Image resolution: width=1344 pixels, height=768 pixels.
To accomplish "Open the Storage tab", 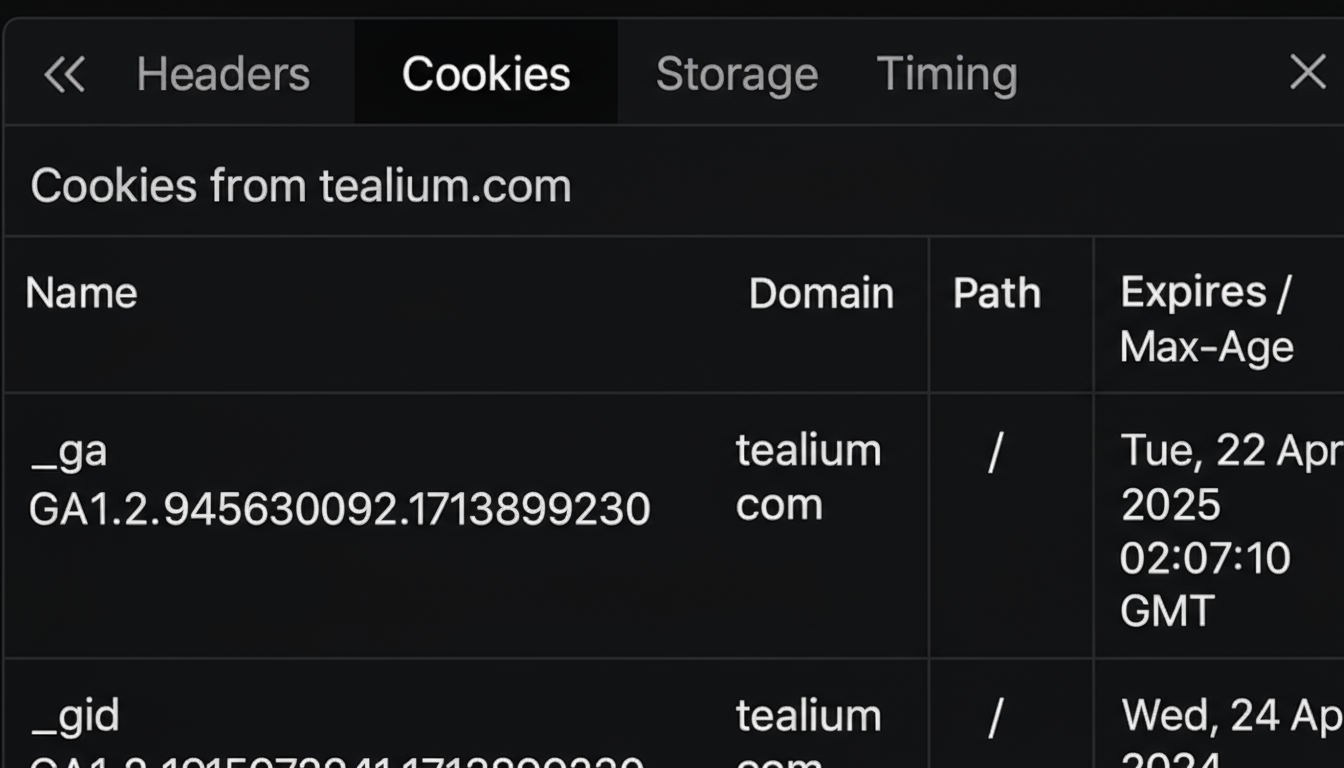I will [737, 74].
